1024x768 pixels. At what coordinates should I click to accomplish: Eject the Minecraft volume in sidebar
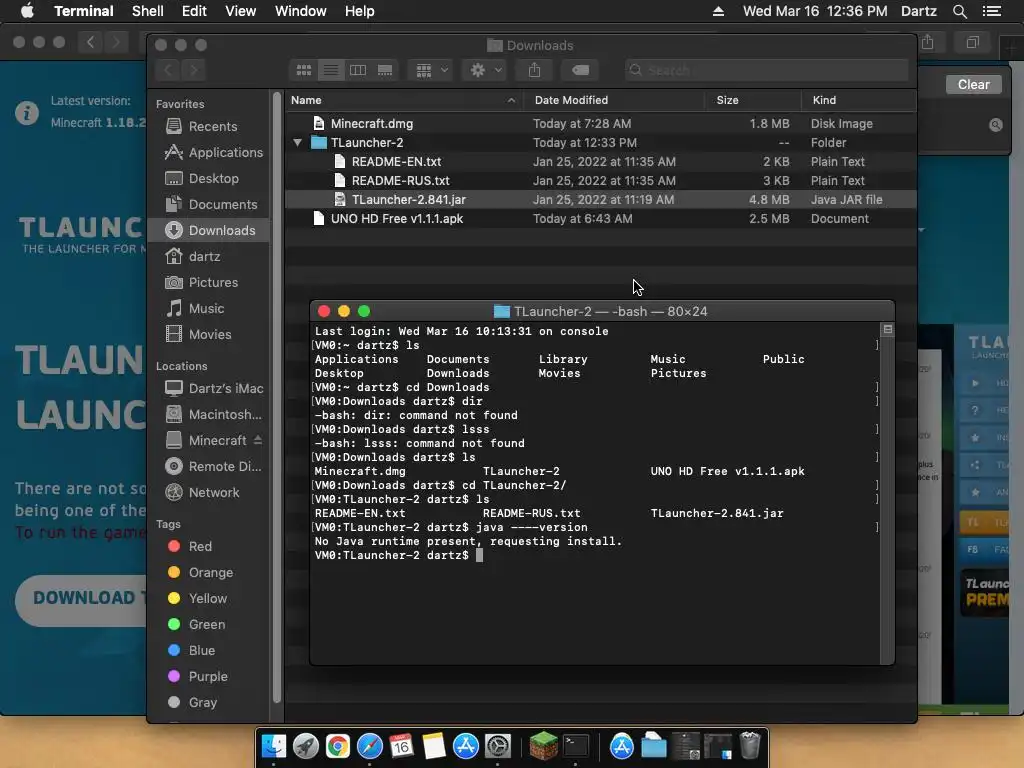point(258,440)
